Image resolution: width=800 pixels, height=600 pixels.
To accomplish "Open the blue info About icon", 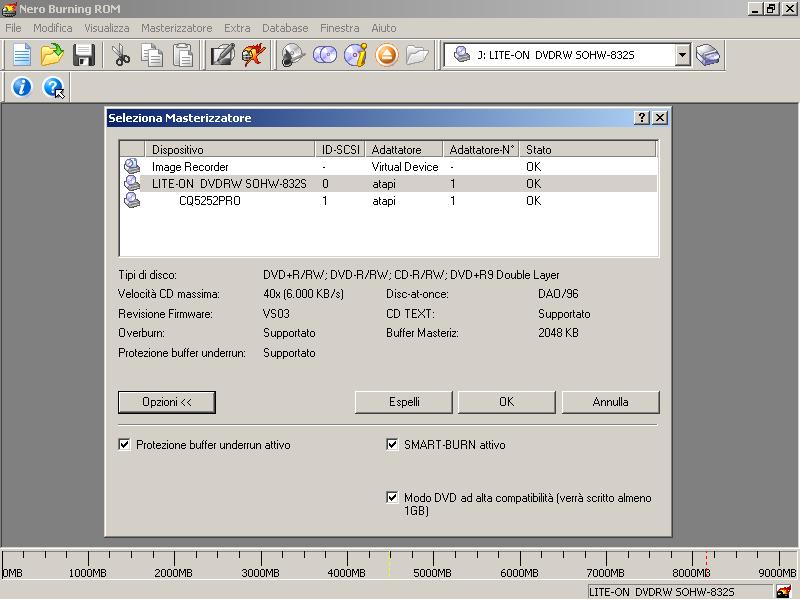I will (21, 87).
